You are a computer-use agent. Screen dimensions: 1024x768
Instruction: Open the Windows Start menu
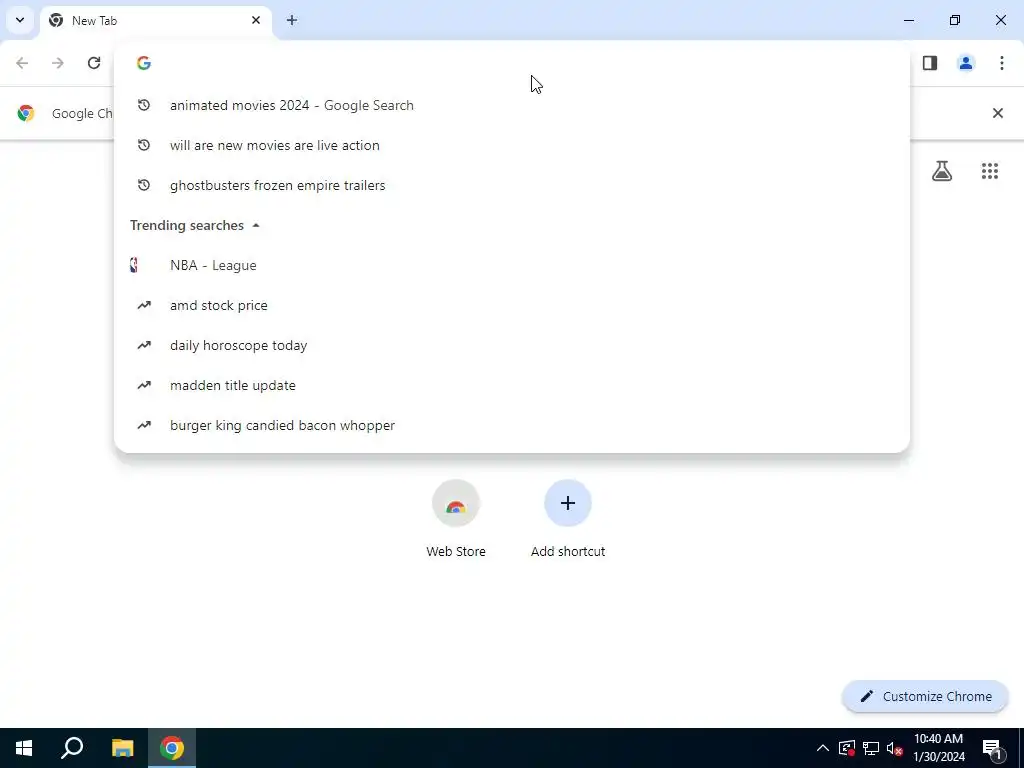click(24, 748)
